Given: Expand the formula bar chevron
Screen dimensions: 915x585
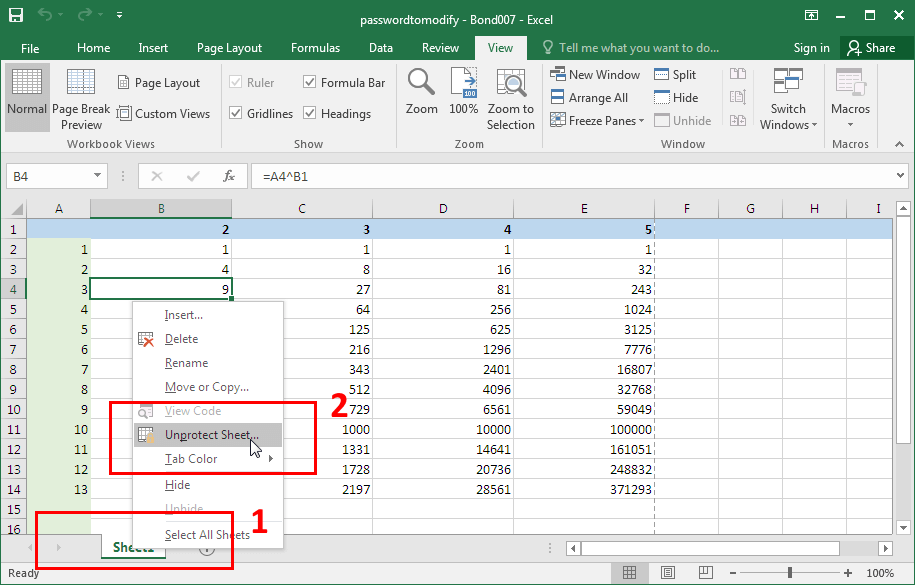Looking at the screenshot, I should tap(900, 175).
